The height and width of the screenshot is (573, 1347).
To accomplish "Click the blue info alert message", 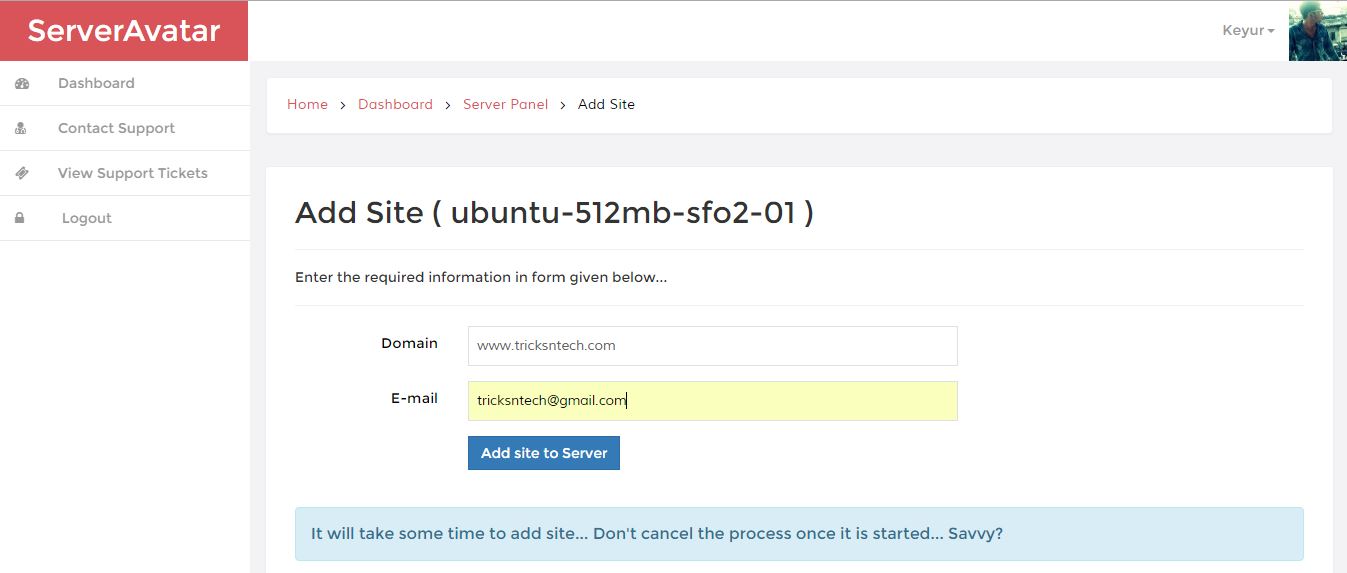I will [799, 534].
